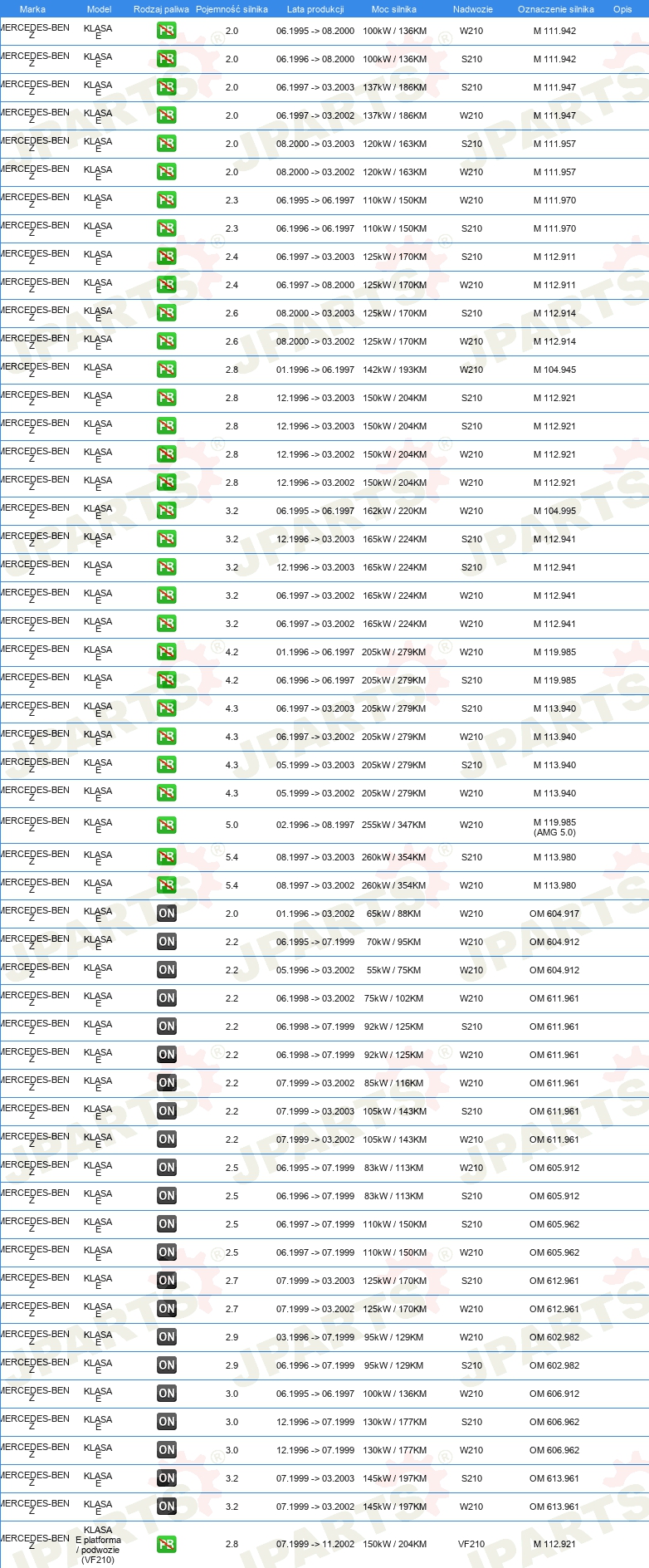Viewport: 649px width, 1568px height.
Task: Click PB fuel icon for W210 M 111.957
Action: [x=167, y=172]
